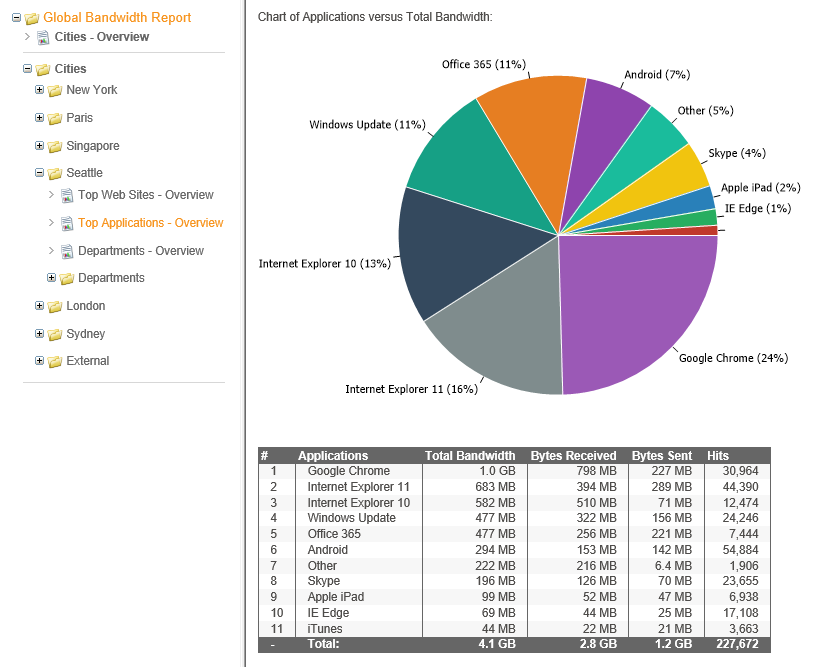Viewport: 817px width, 667px height.
Task: Click the Apple iPad table row name
Action: (x=336, y=597)
